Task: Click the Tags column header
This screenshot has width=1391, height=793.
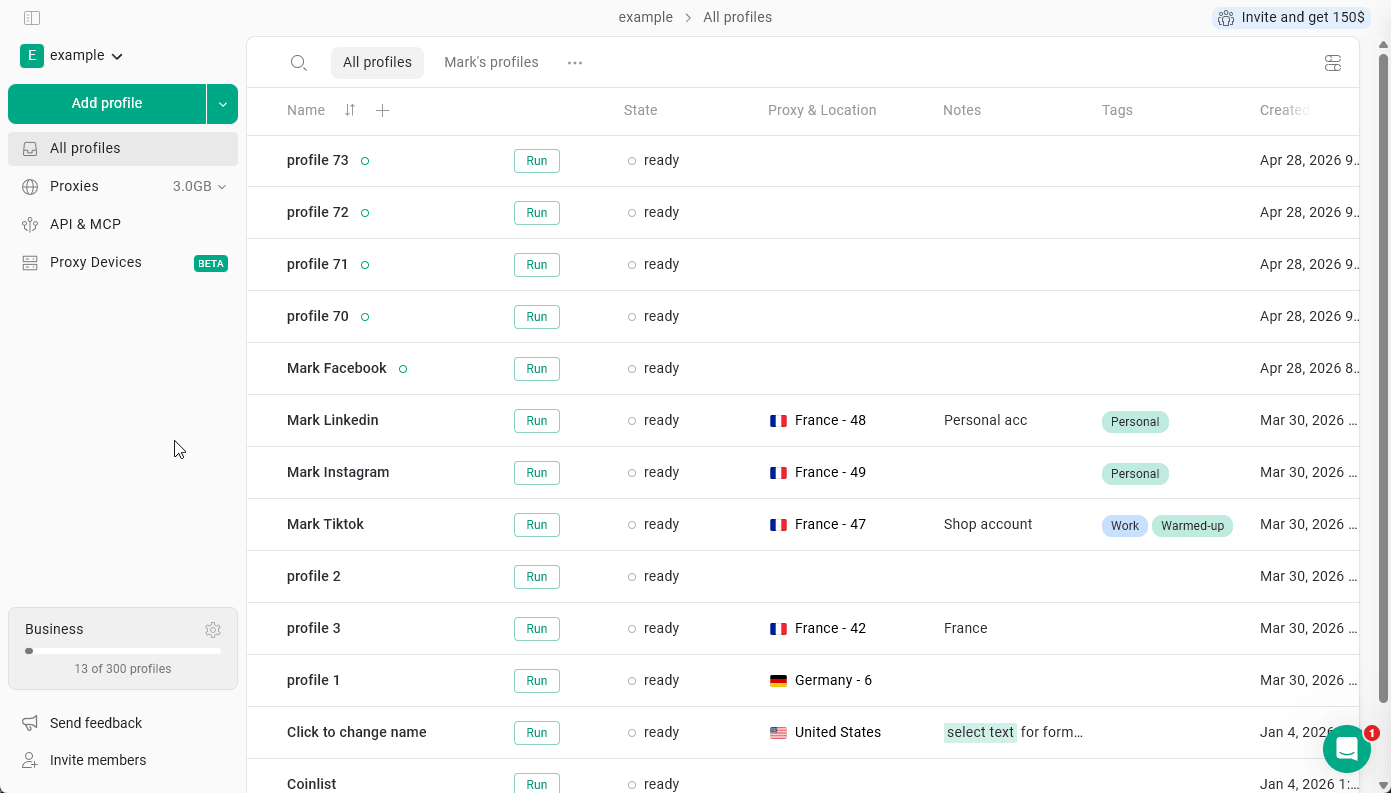Action: tap(1117, 110)
